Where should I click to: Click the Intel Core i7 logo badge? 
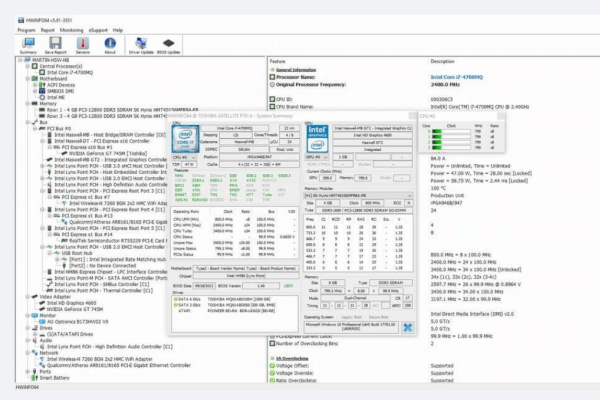(x=185, y=139)
